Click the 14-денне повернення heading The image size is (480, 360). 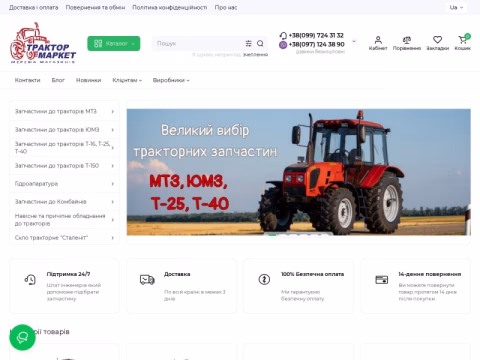click(x=430, y=274)
